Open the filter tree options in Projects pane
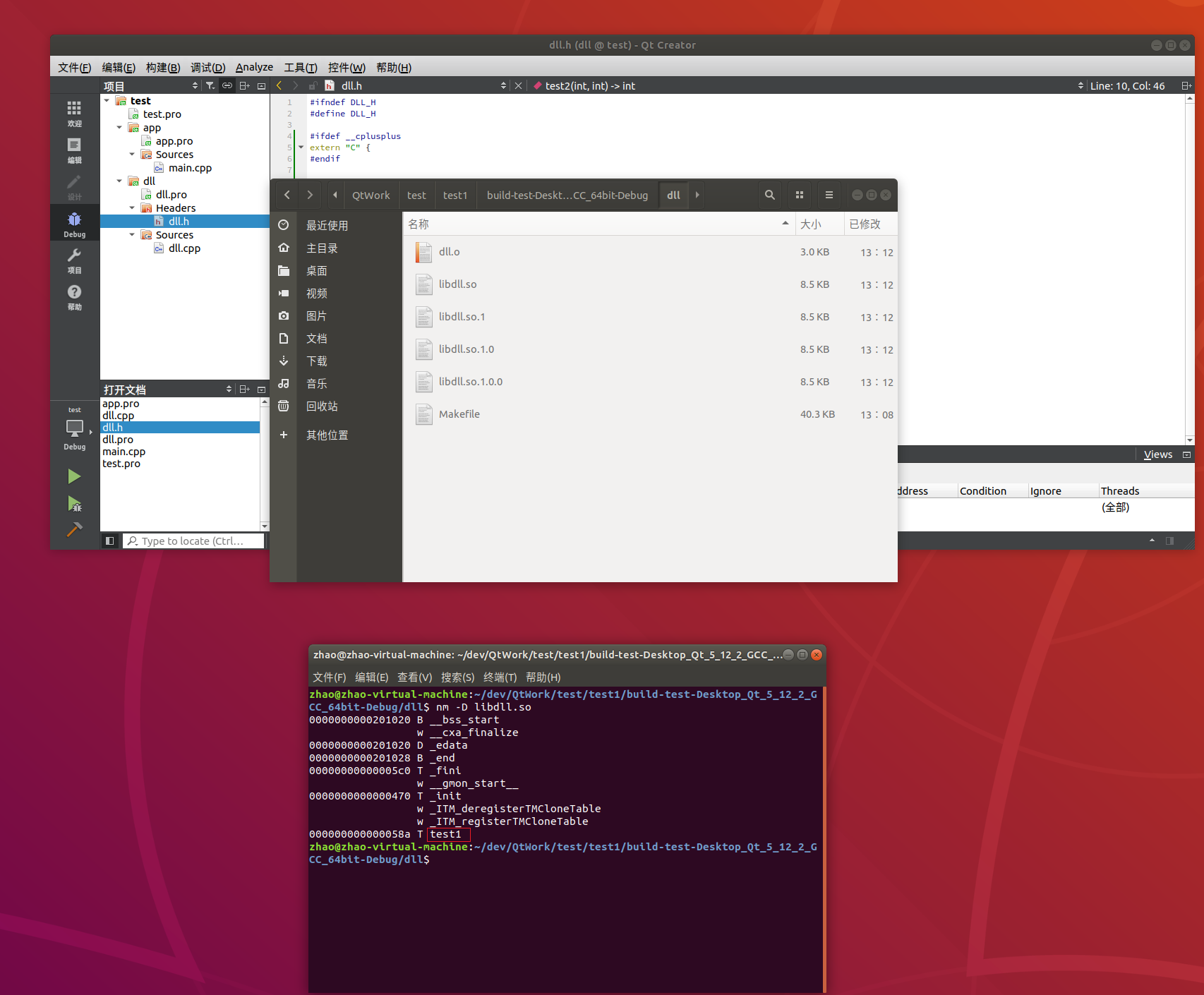The image size is (1204, 995). [x=210, y=85]
